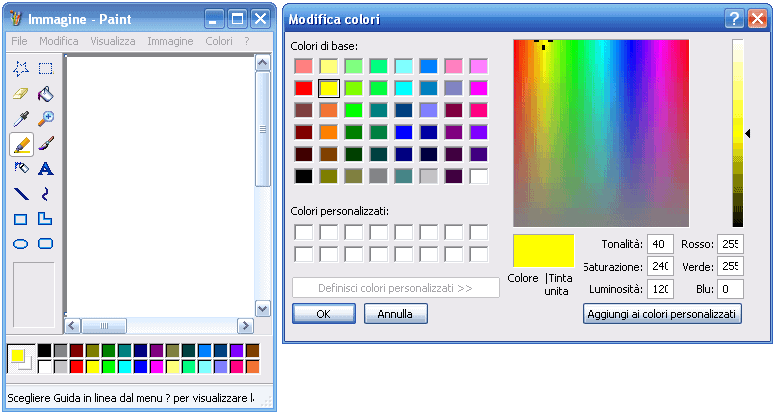Select the Ellipse shape tool
This screenshot has width=774, height=413.
(x=21, y=244)
